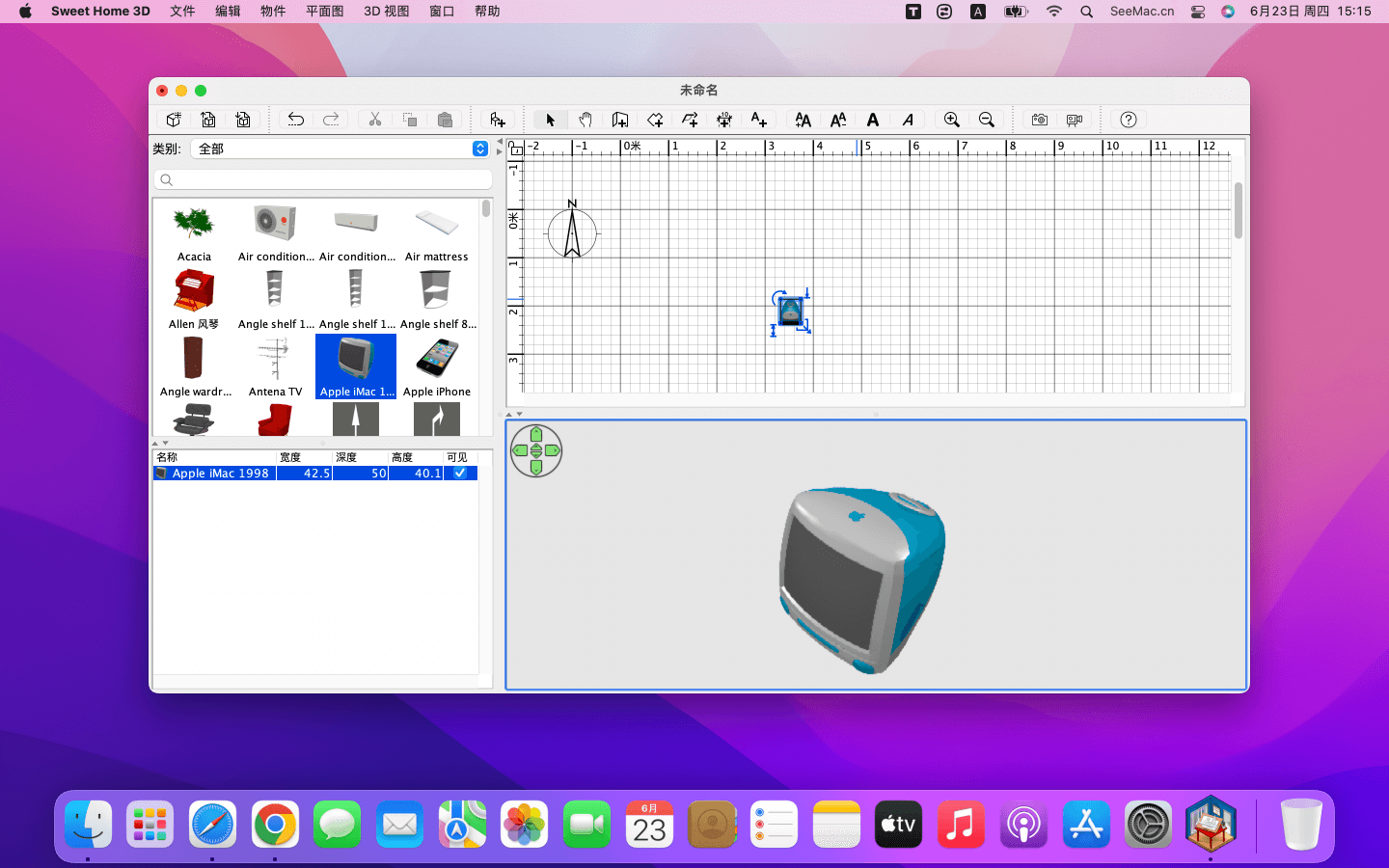Choose the Create dimensions tool

724,120
